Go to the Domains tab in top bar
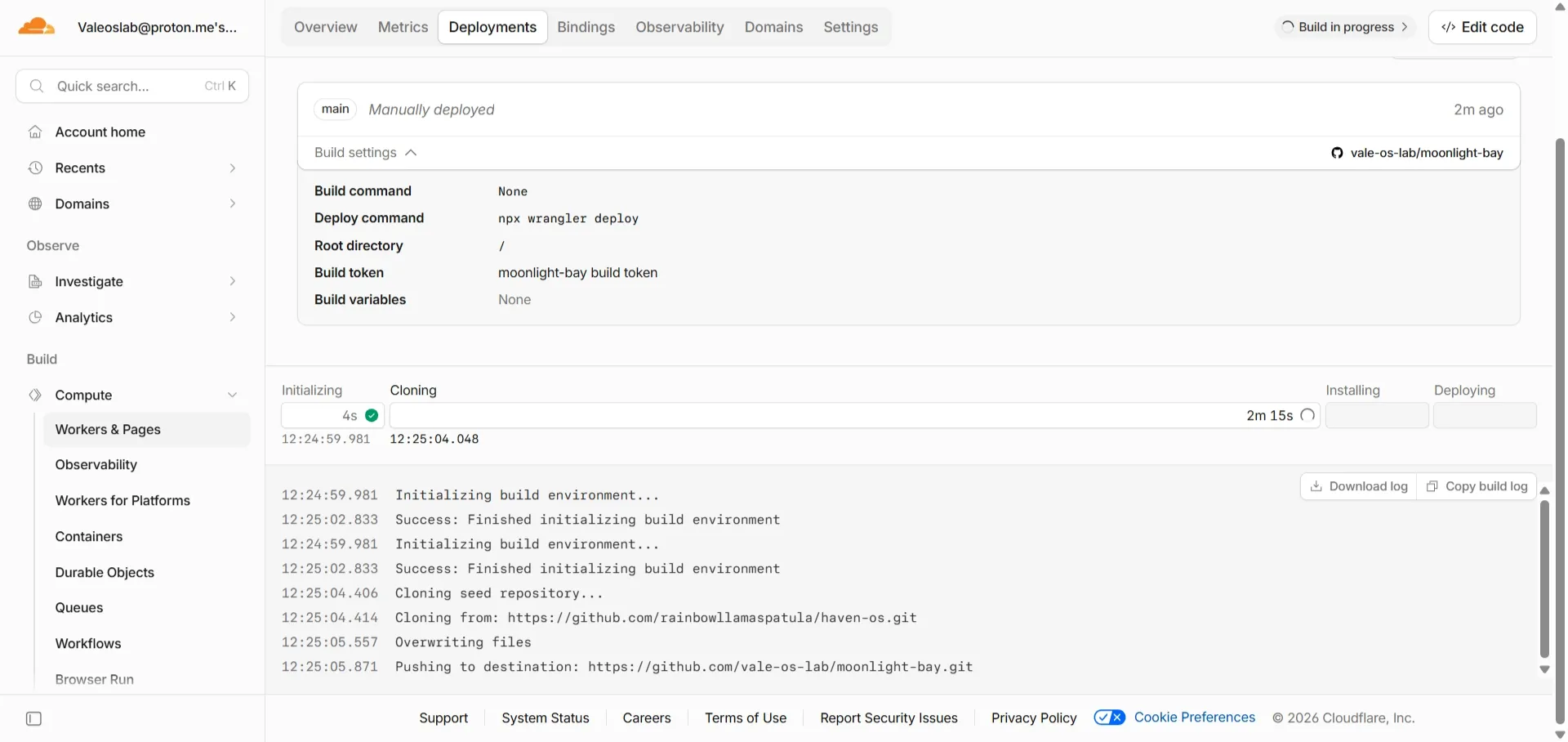This screenshot has height=742, width=1568. pyautogui.click(x=773, y=27)
